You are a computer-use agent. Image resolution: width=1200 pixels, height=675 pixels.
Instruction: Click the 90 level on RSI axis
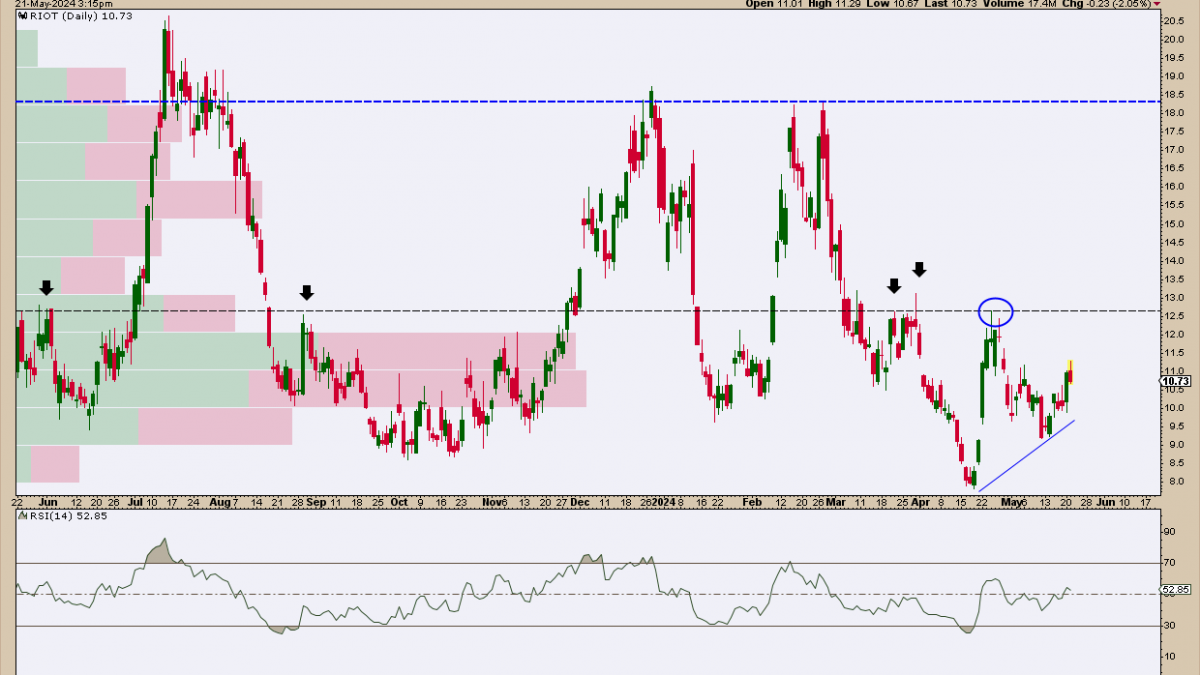tap(1170, 531)
